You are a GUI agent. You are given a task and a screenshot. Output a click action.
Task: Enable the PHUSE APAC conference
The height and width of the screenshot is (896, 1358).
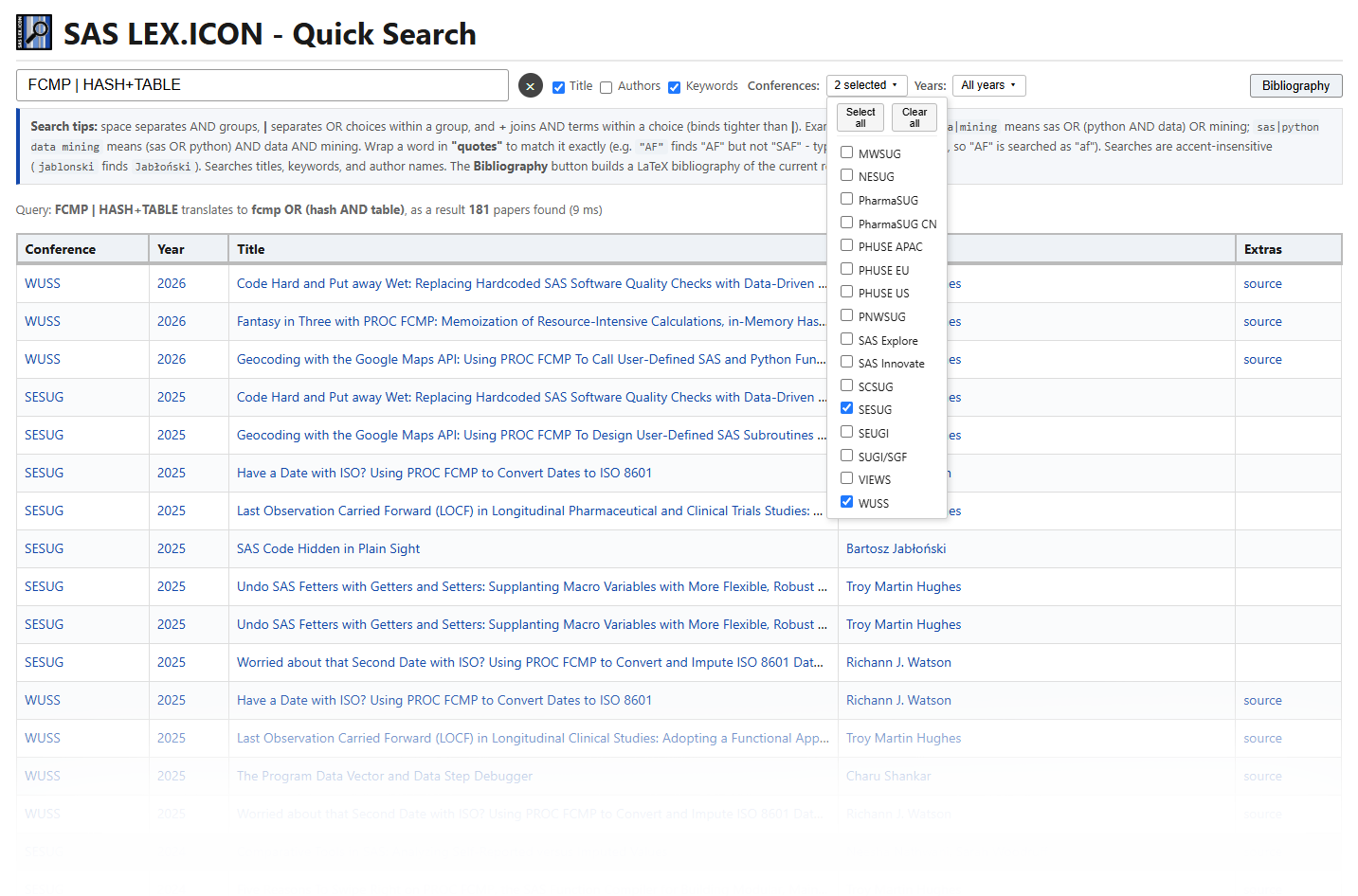click(847, 245)
